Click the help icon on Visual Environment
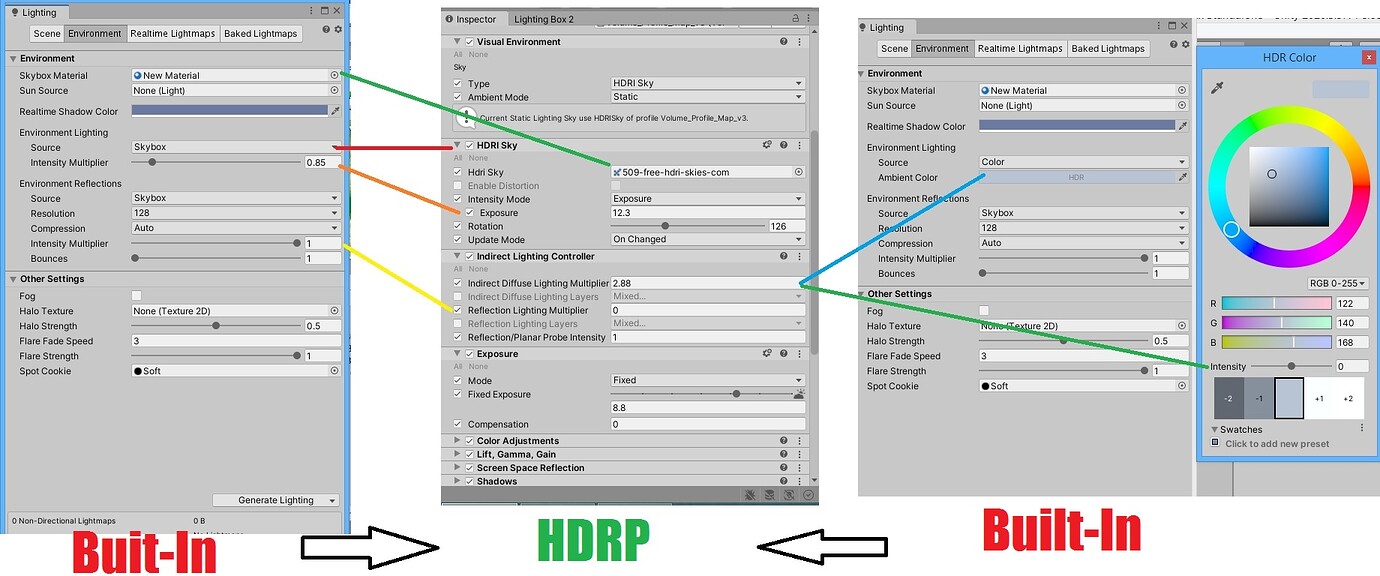Screen dimensions: 1380x576 [784, 42]
